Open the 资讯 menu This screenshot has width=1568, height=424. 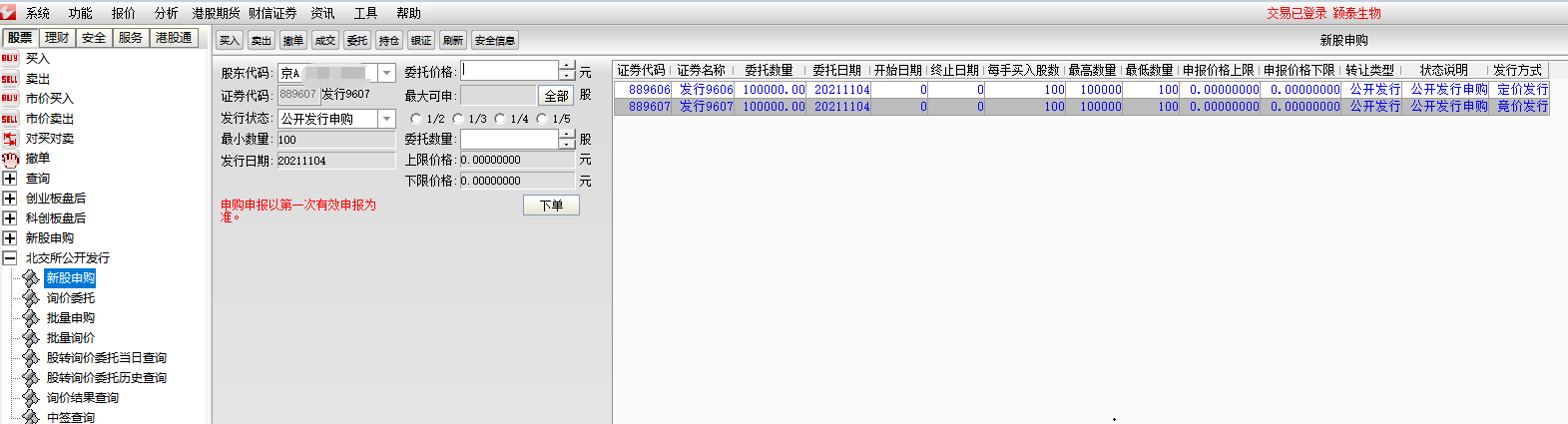point(322,13)
